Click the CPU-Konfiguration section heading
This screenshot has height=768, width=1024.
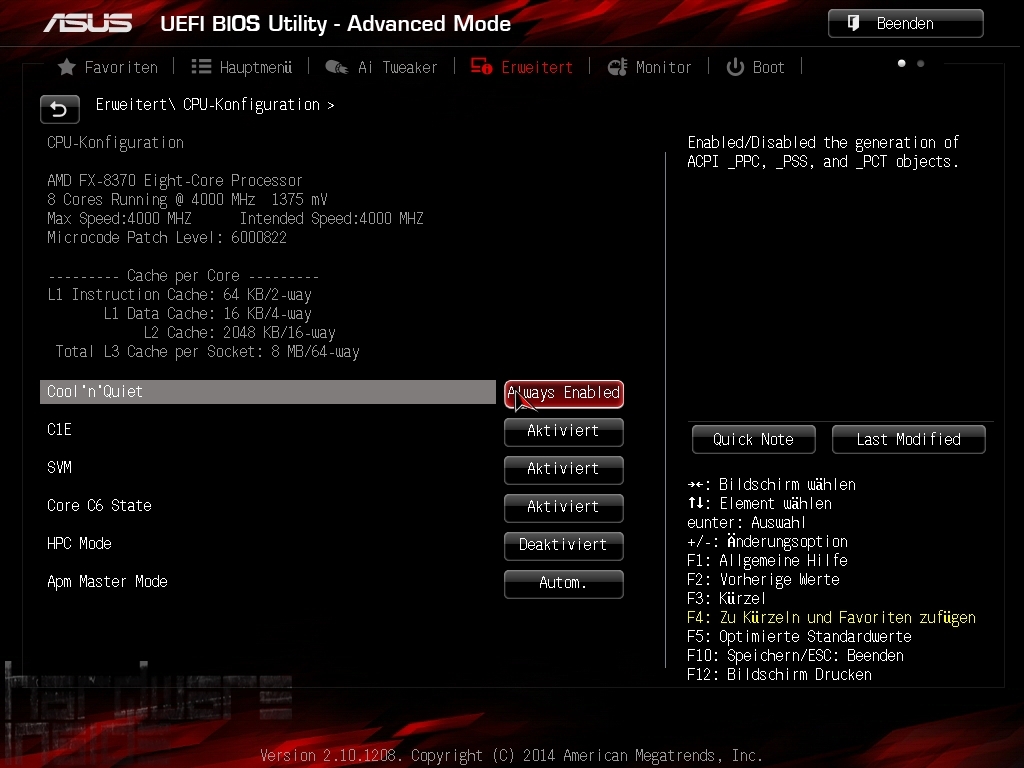(116, 142)
